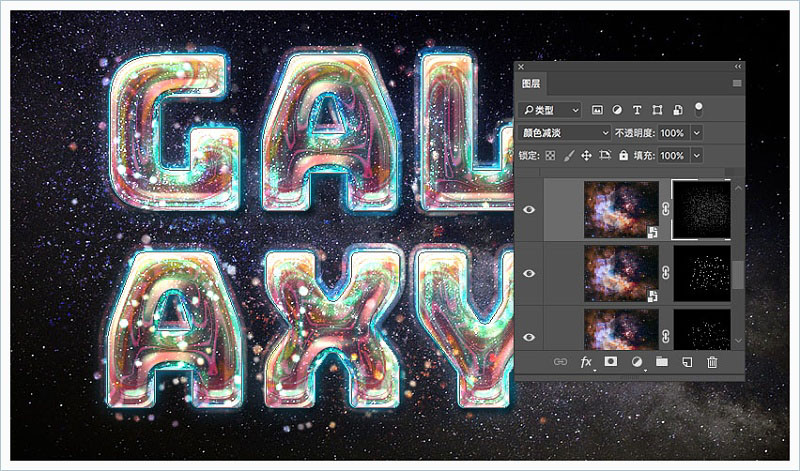800x471 pixels.
Task: Click the 填充 100% value field
Action: tap(673, 156)
